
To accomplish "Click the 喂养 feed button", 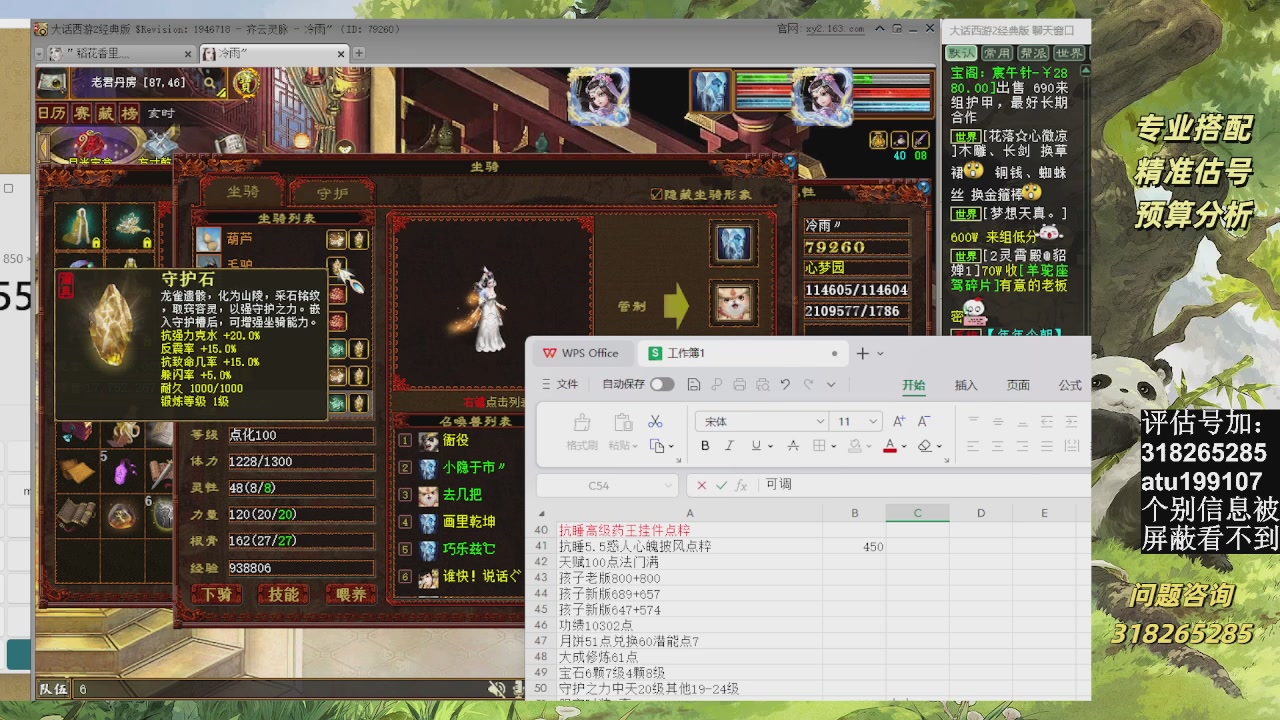I will click(x=351, y=594).
